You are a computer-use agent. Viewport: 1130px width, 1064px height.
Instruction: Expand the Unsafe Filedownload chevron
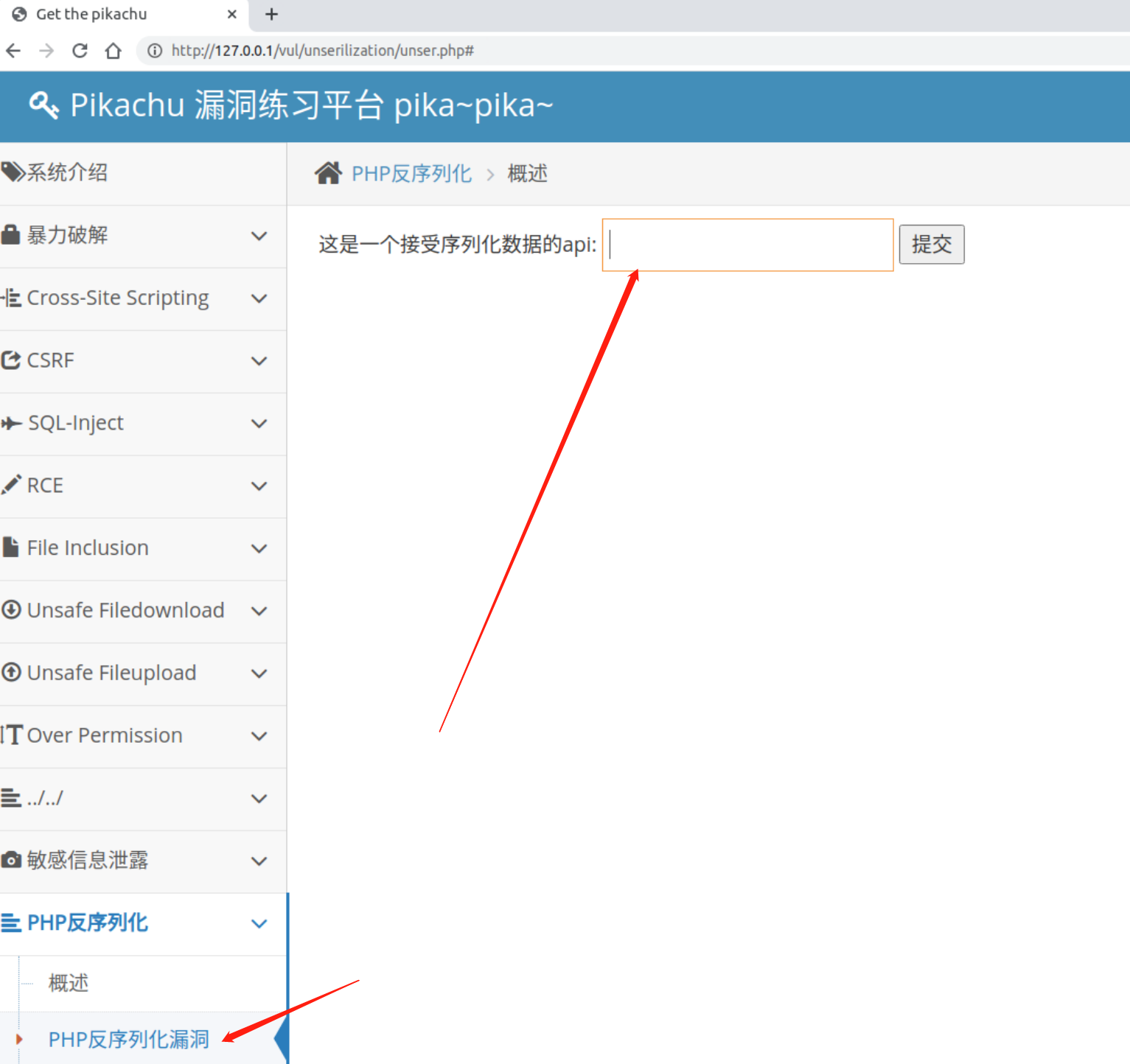[x=259, y=611]
